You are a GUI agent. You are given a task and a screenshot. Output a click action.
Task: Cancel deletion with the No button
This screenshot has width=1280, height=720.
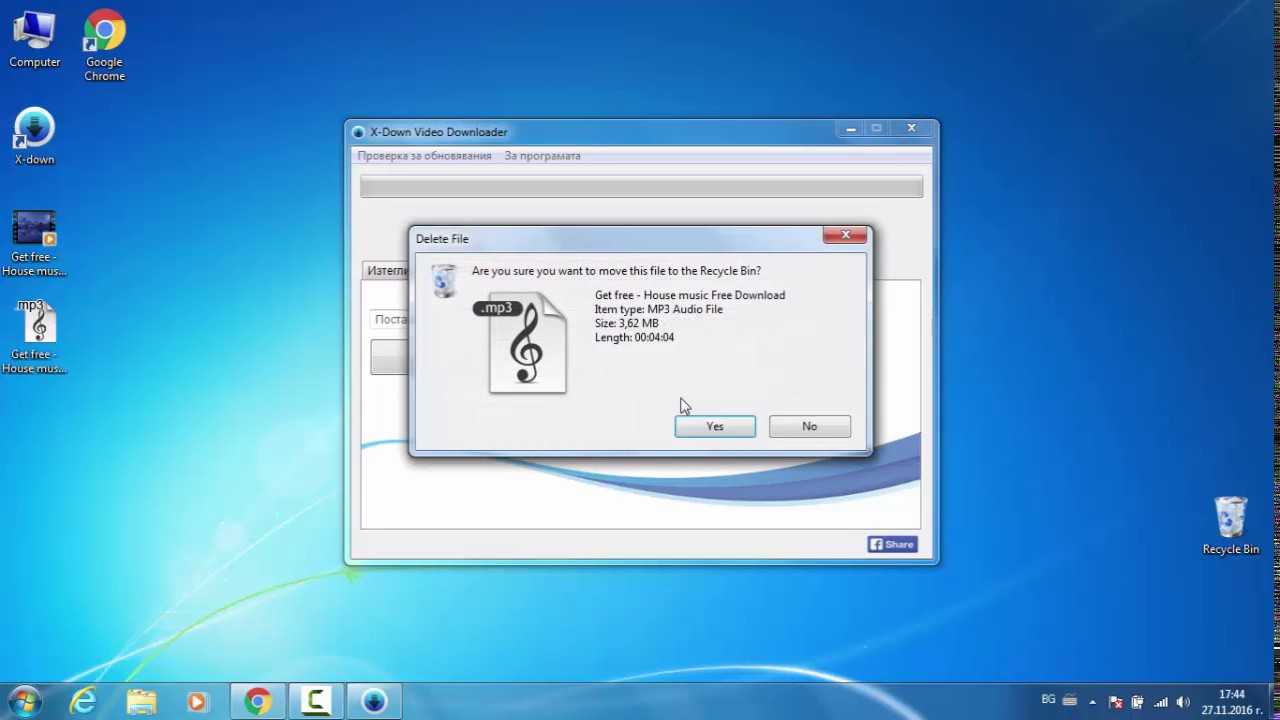tap(810, 426)
